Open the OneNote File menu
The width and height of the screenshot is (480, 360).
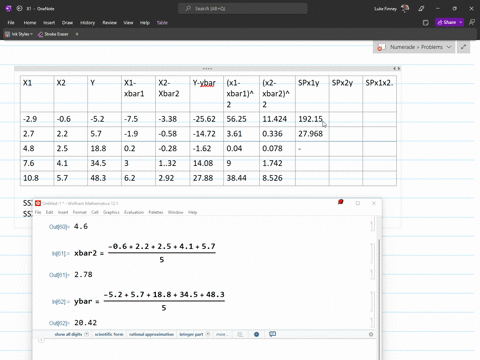[x=11, y=23]
